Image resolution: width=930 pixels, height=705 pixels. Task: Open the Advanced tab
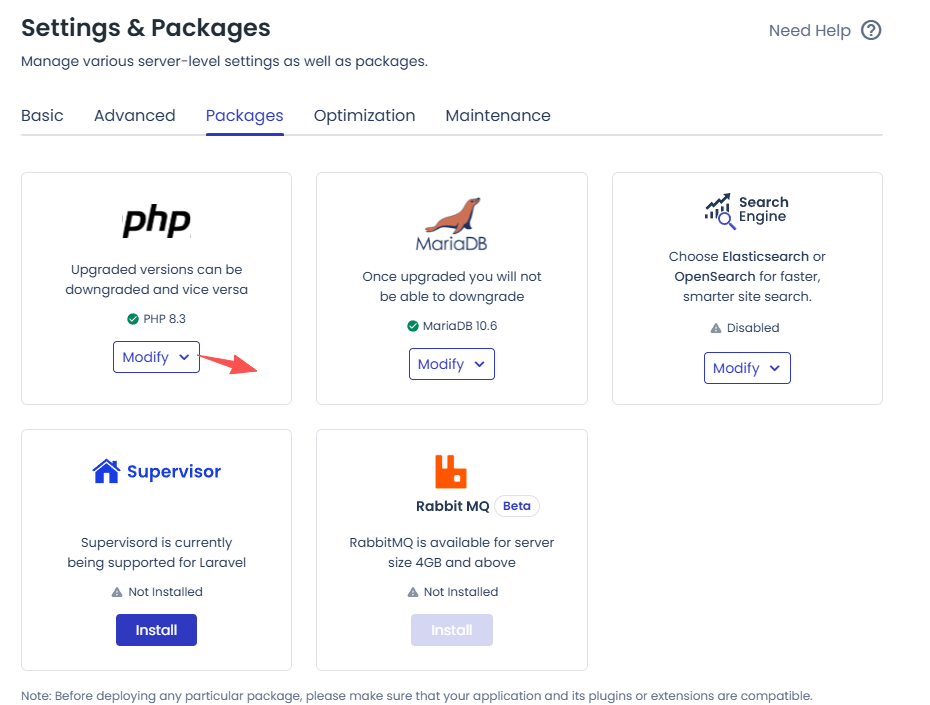pyautogui.click(x=134, y=115)
